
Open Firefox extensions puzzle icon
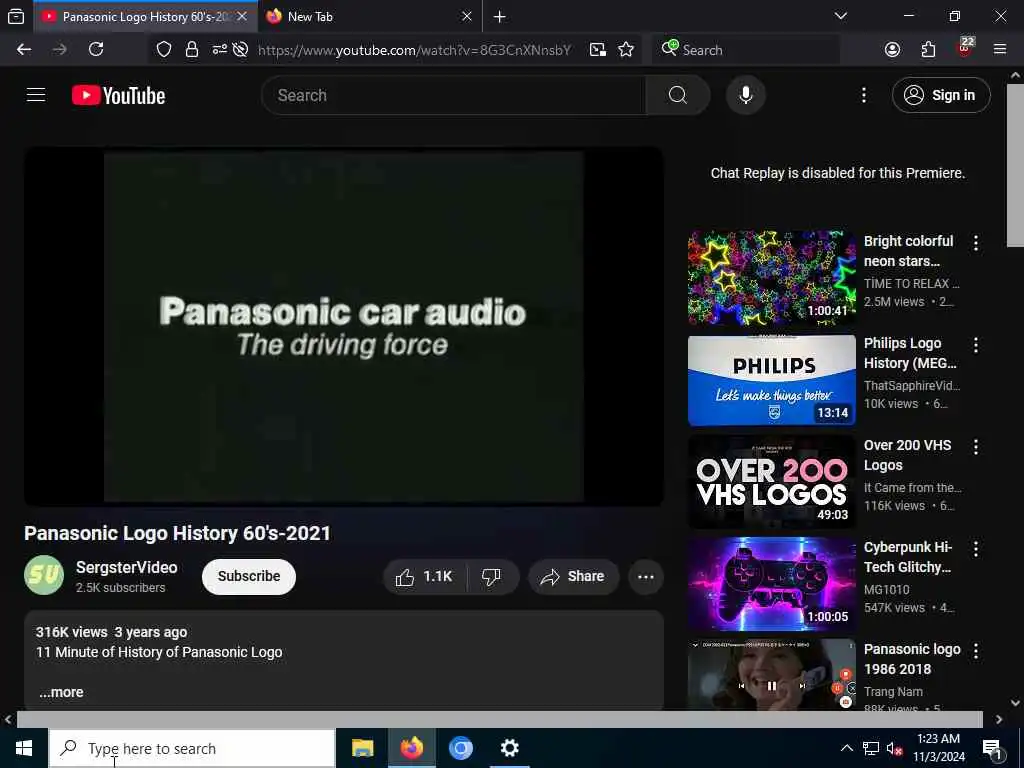pyautogui.click(x=928, y=50)
